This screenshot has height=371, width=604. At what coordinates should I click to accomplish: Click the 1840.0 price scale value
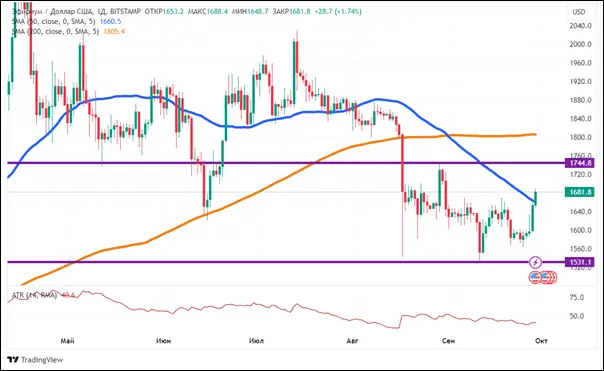(581, 119)
